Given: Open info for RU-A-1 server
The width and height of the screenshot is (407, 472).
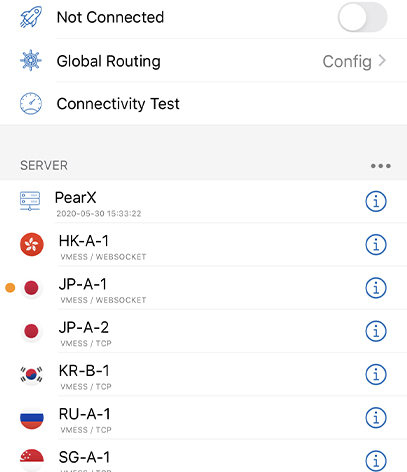Looking at the screenshot, I should (376, 418).
